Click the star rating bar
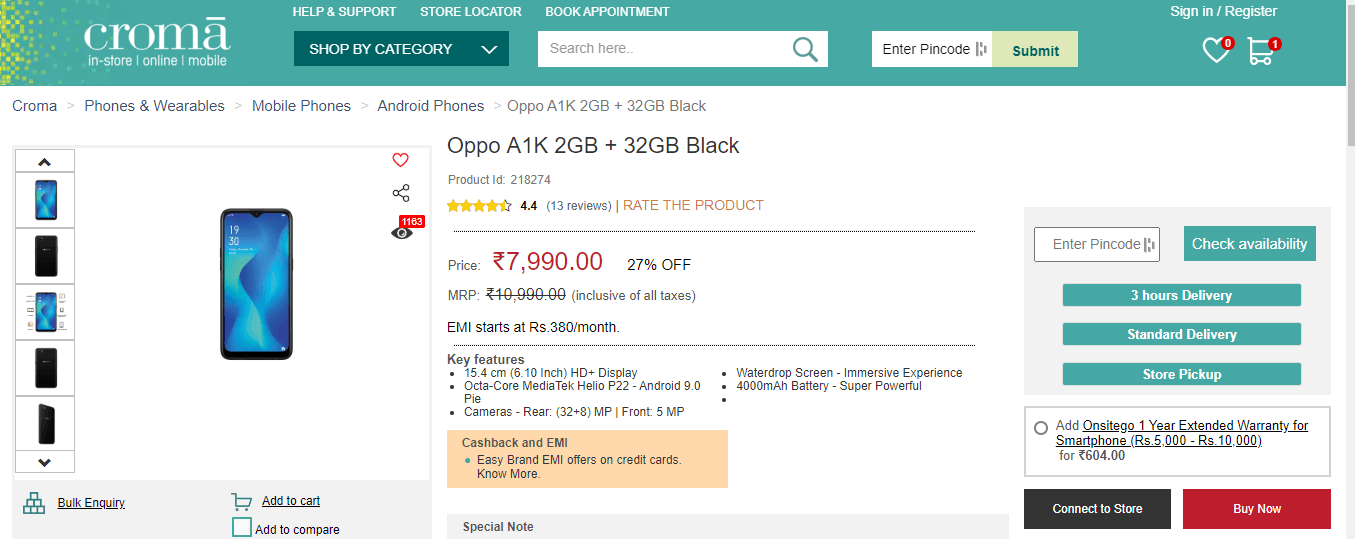Screen dimensions: 1355x539 479,206
